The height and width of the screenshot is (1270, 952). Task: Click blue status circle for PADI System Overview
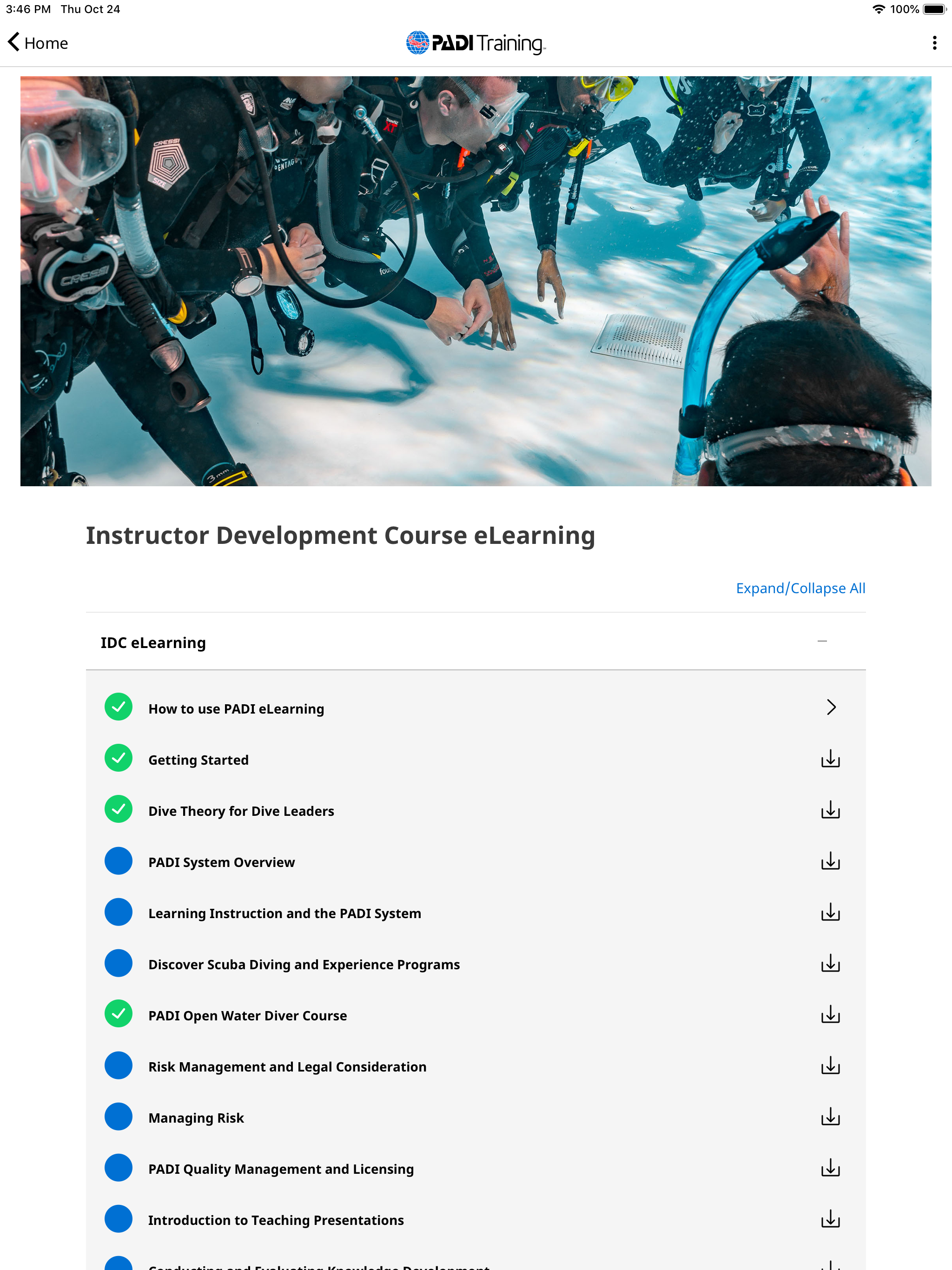tap(118, 860)
